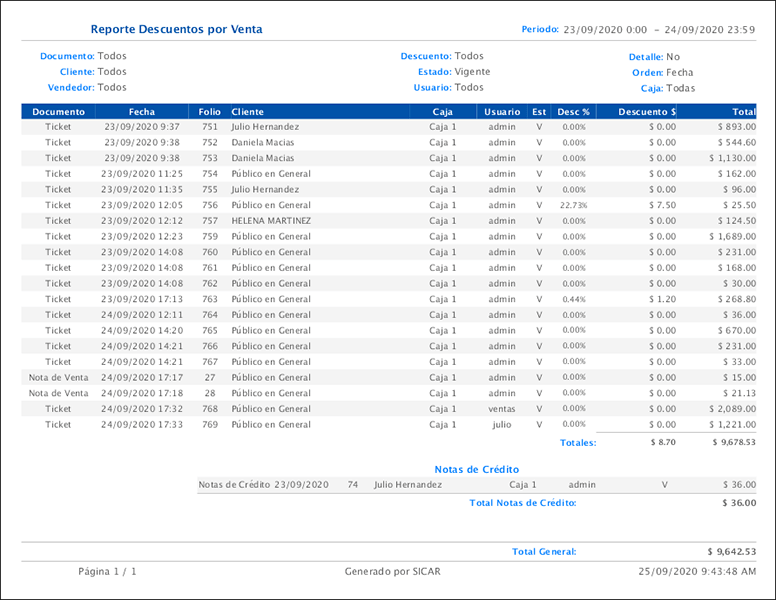Click the 'Totales:' label
Viewport: 776px width, 600px height.
578,443
